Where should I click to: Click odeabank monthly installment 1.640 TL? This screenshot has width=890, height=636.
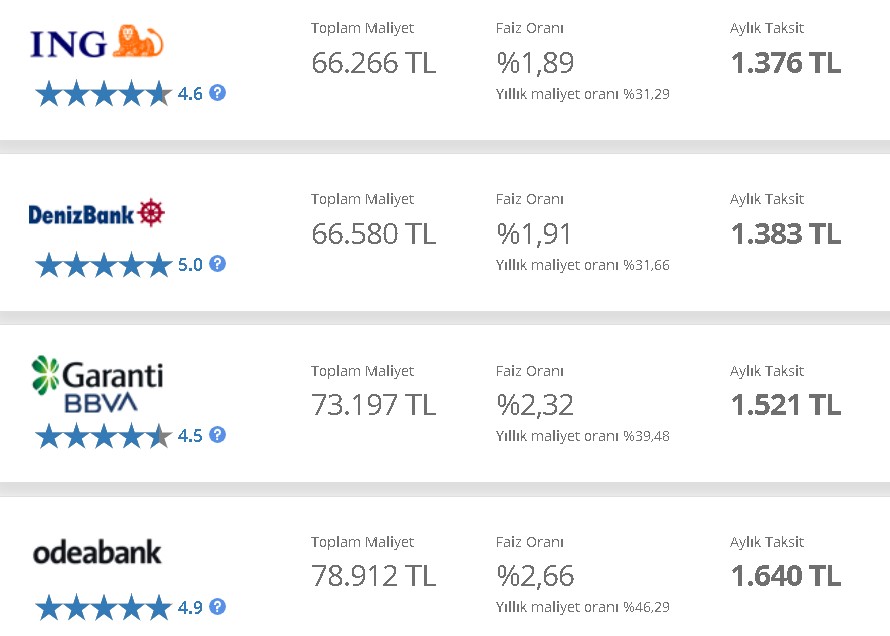[786, 576]
